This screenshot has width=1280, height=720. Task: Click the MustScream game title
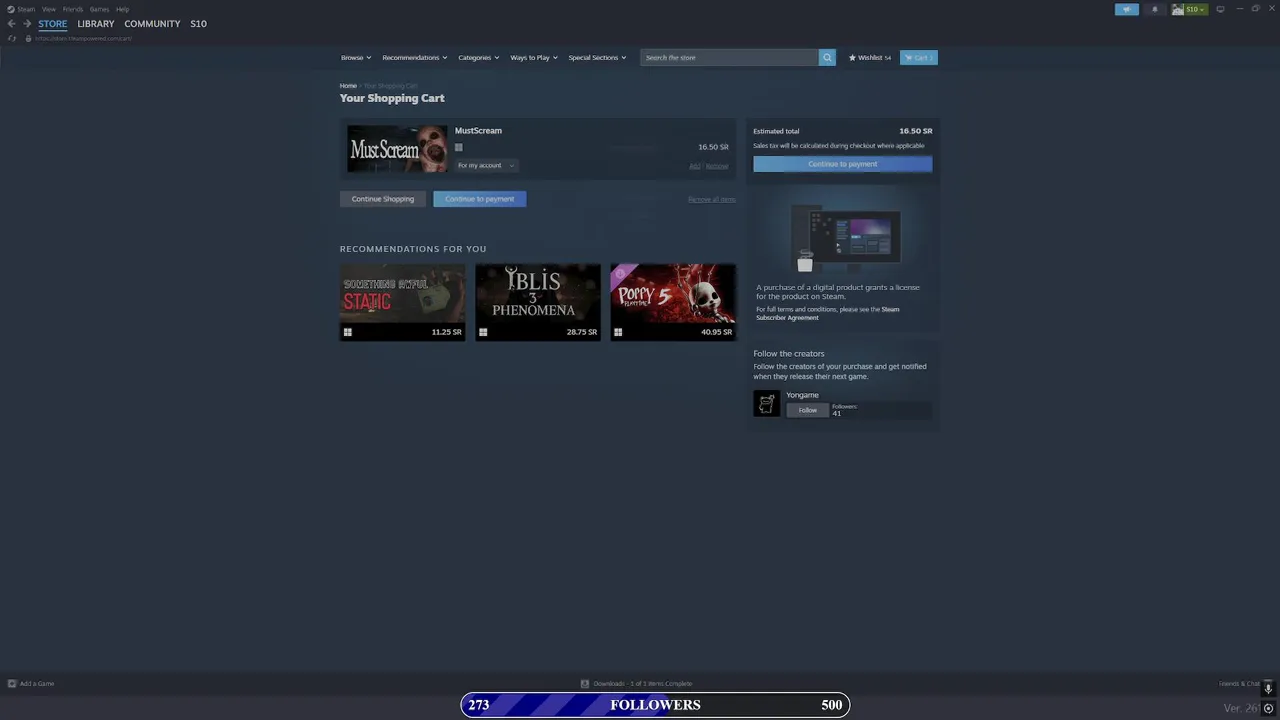click(x=478, y=131)
